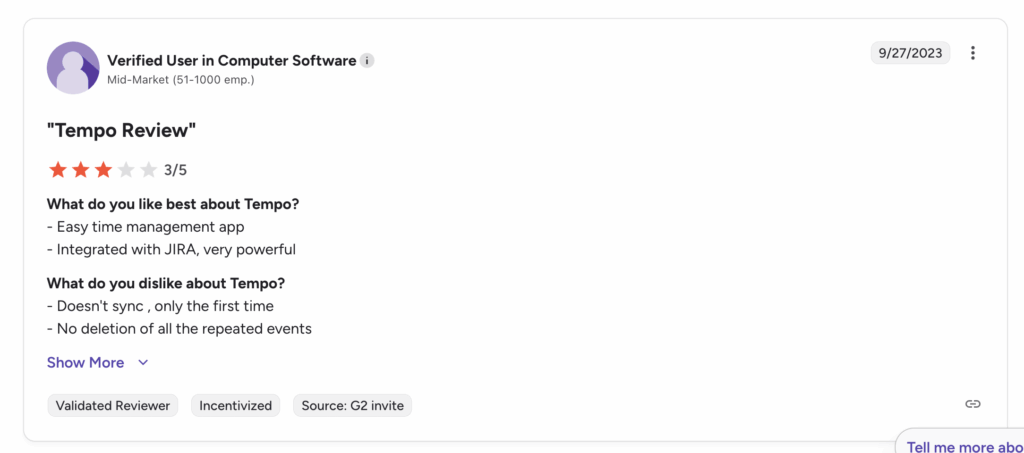
Task: Click the reviewer profile avatar
Action: coord(73,68)
